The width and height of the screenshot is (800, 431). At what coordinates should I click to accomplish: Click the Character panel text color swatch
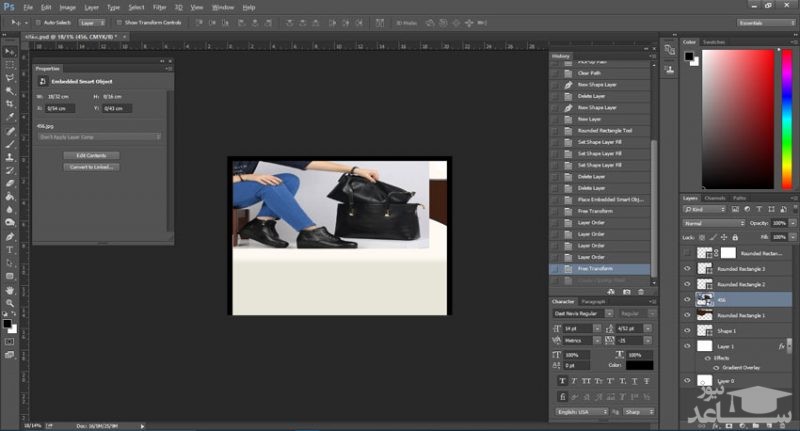pos(639,365)
